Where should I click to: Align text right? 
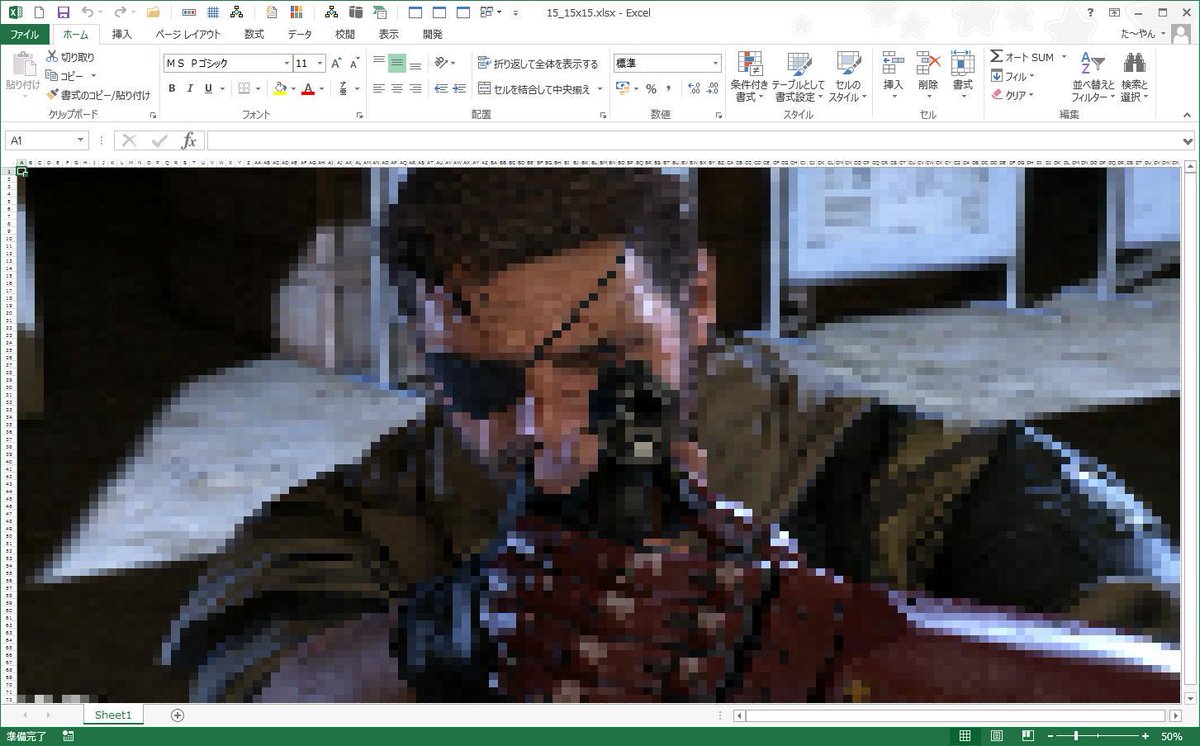click(415, 89)
